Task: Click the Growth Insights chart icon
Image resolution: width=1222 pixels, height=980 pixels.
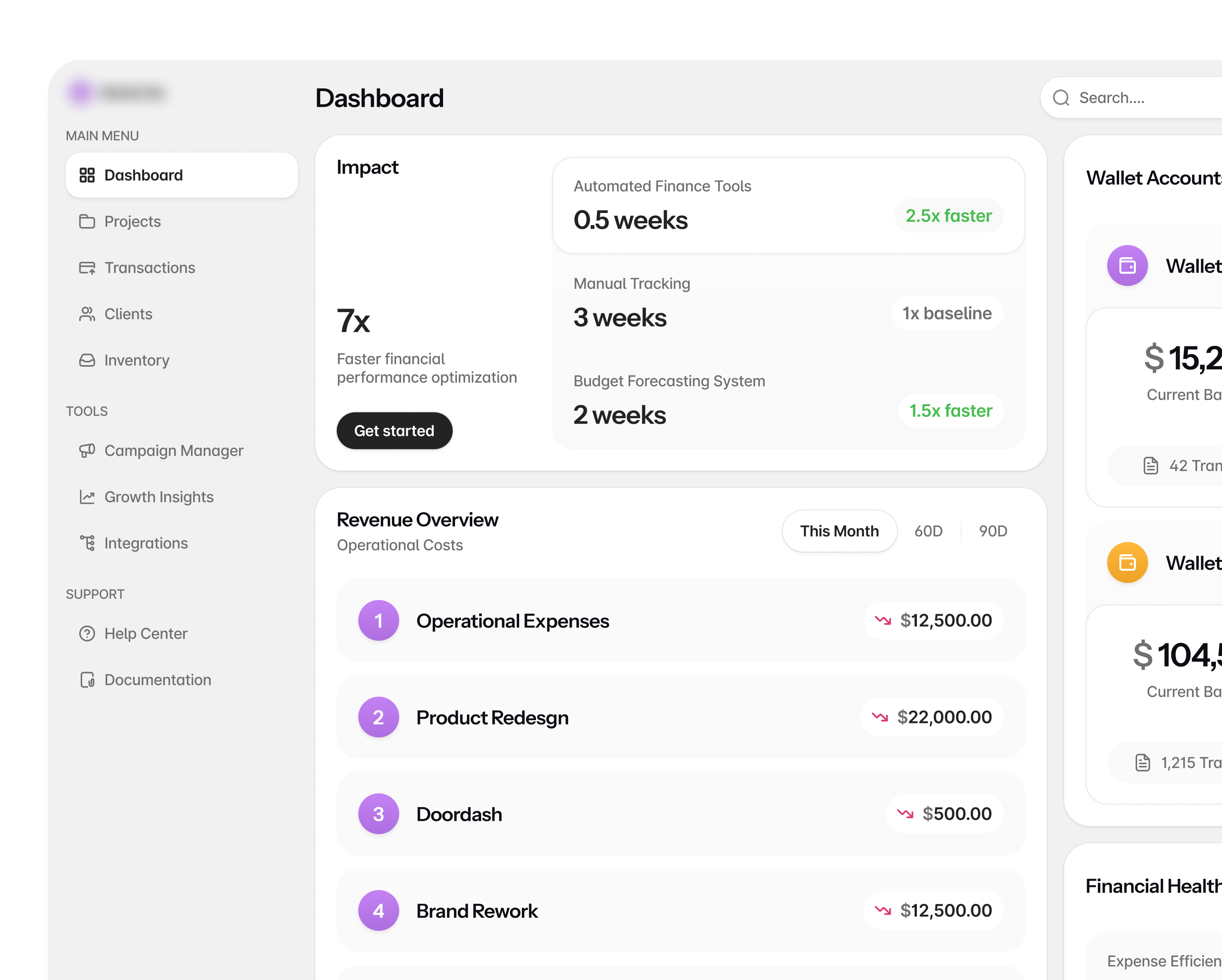Action: click(87, 497)
